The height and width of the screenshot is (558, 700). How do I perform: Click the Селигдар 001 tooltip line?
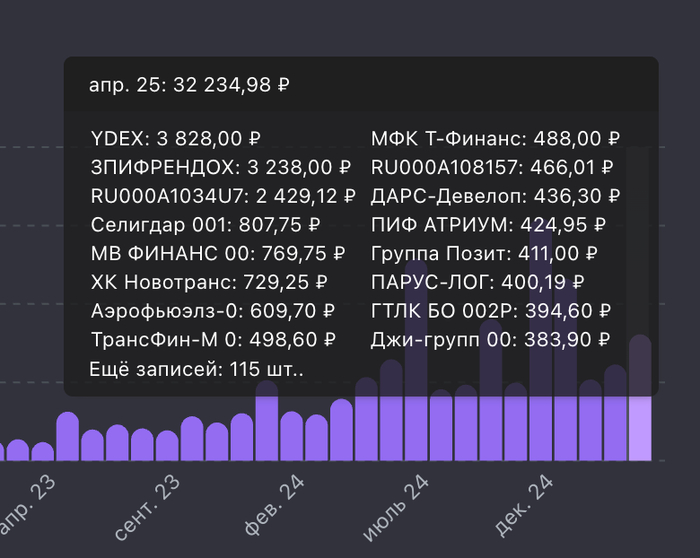click(205, 225)
